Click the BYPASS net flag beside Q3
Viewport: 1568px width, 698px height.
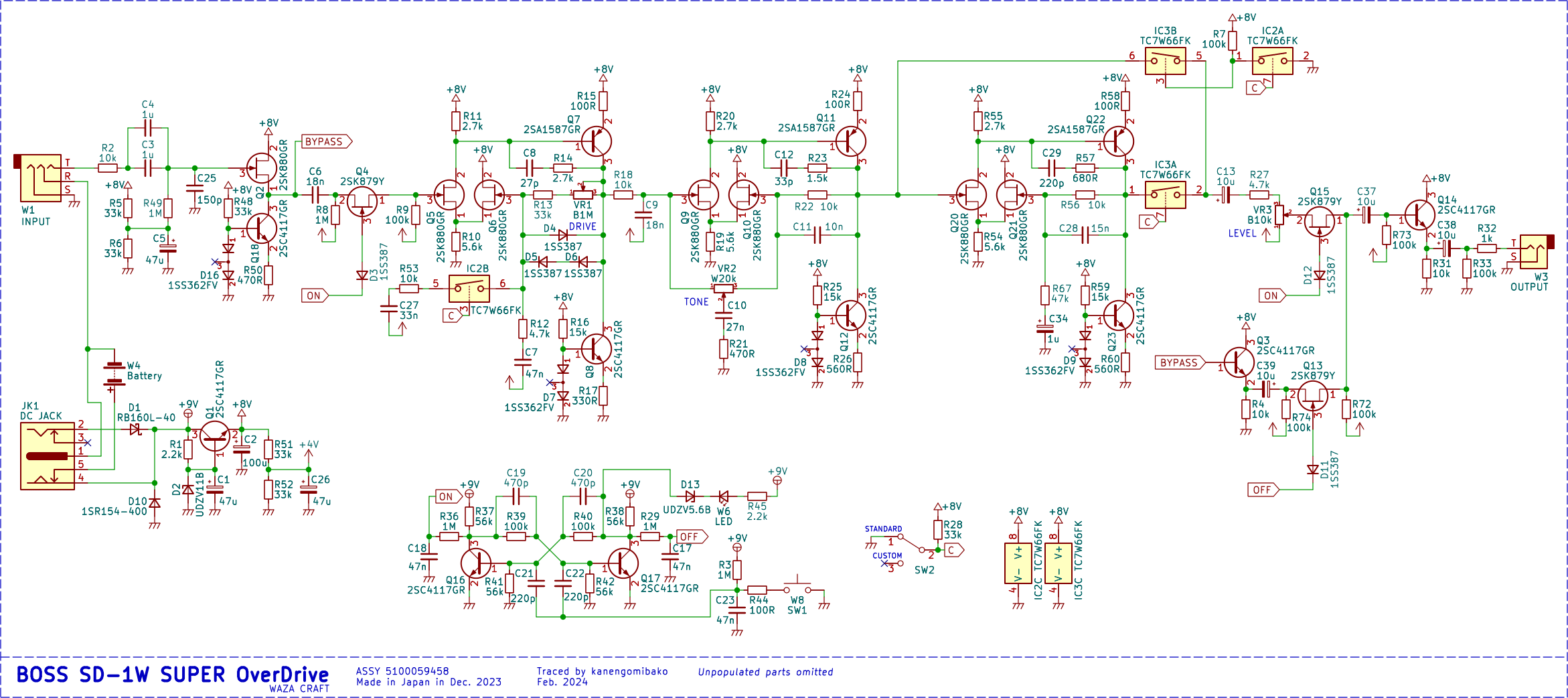(x=1180, y=362)
